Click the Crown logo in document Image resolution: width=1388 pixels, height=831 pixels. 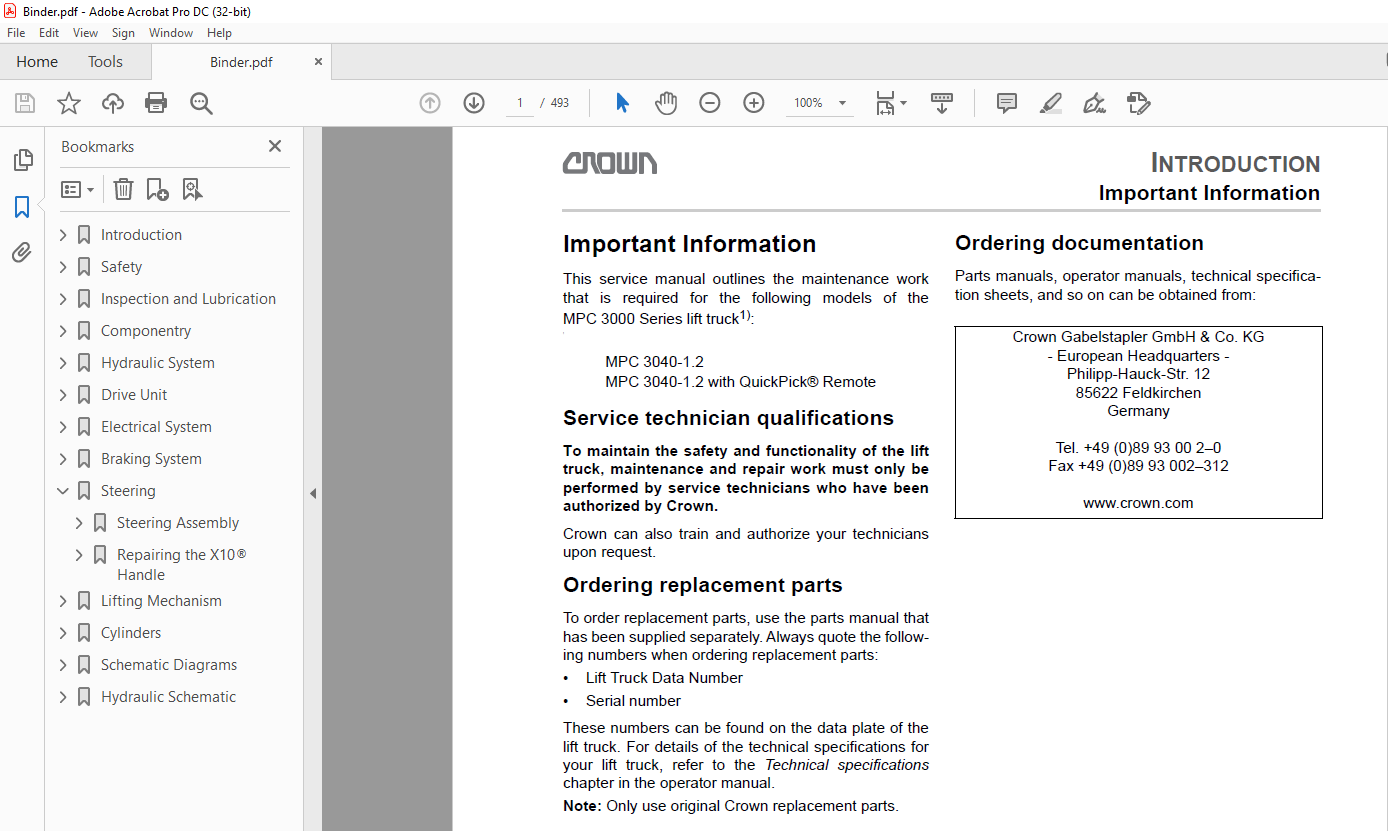click(x=610, y=163)
